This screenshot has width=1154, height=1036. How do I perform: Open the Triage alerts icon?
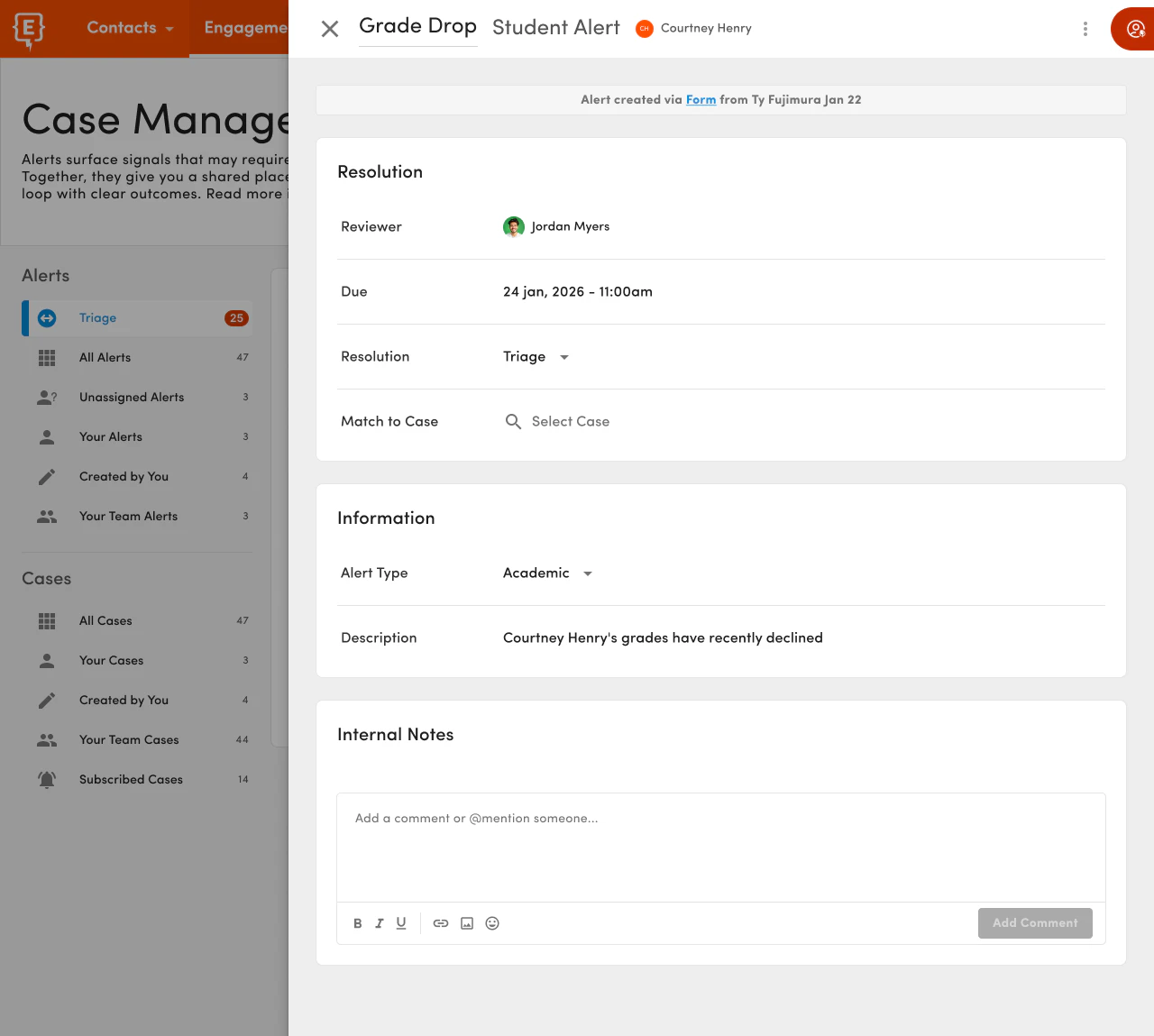(x=47, y=318)
